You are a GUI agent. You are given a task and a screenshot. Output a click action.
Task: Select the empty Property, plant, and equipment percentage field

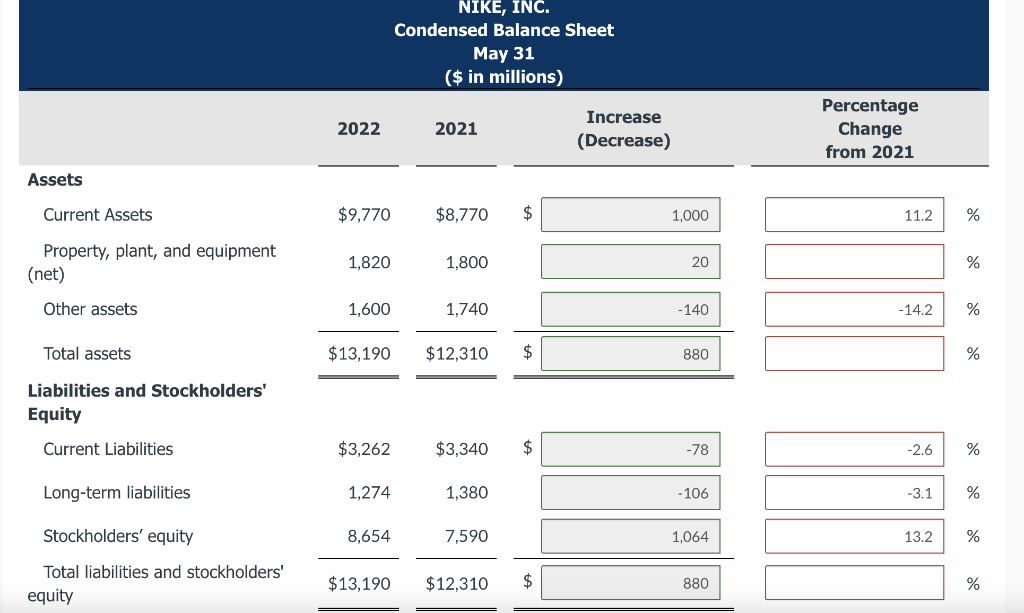[854, 261]
